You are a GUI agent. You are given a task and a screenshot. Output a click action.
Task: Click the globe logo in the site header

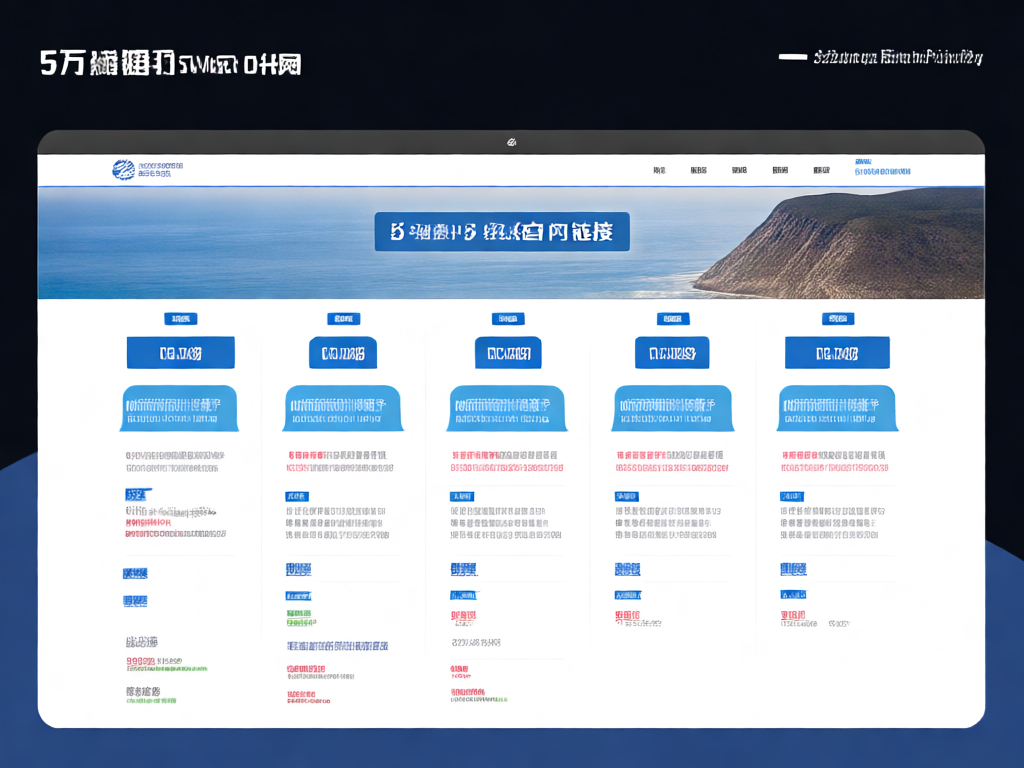point(123,170)
